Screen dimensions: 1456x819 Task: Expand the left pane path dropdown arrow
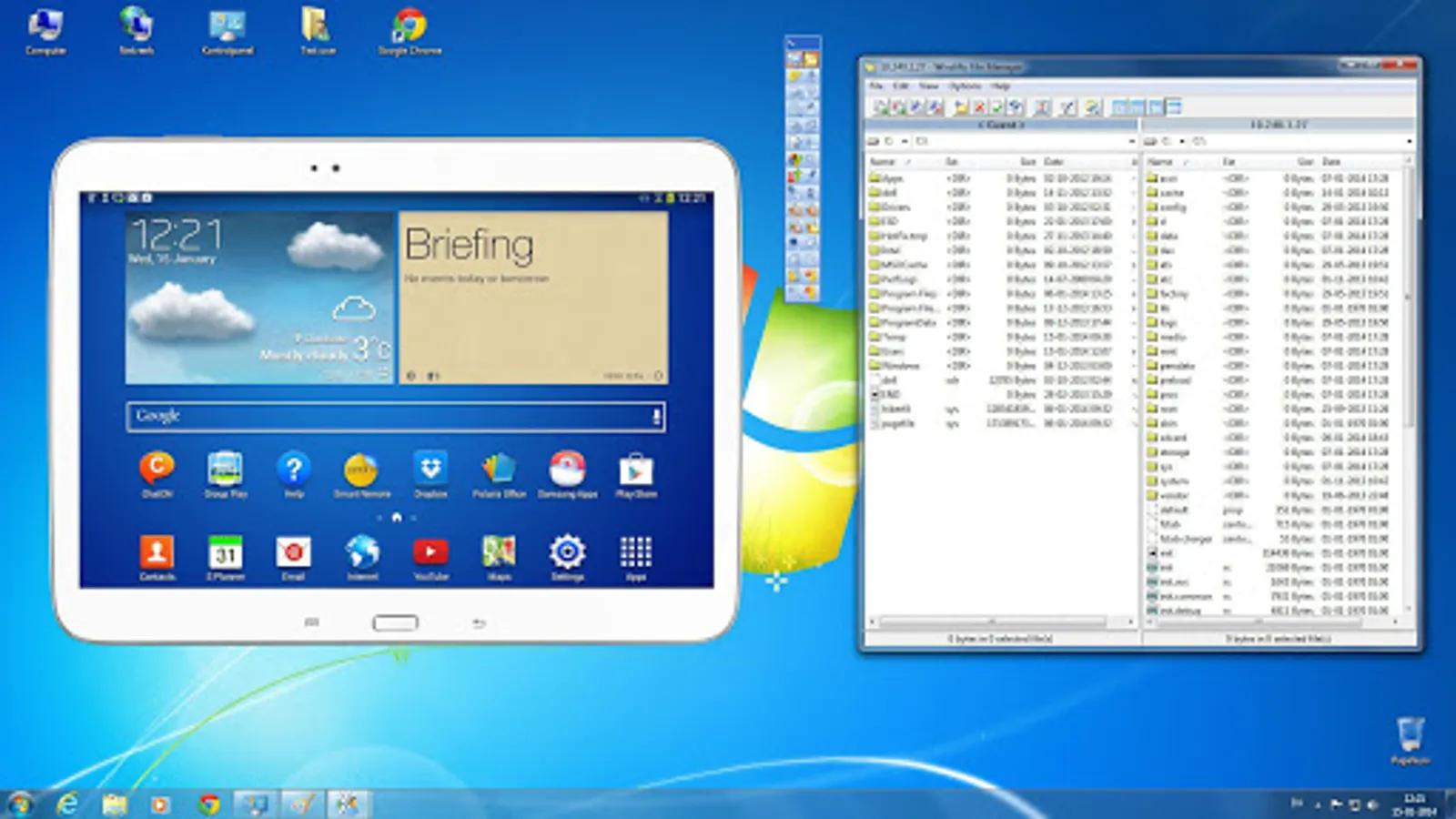[1133, 141]
